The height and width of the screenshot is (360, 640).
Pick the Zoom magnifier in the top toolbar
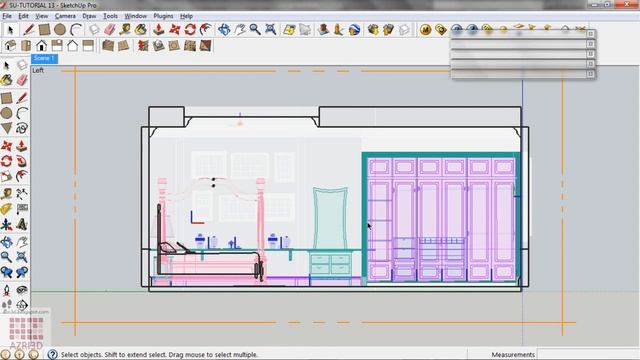255,30
